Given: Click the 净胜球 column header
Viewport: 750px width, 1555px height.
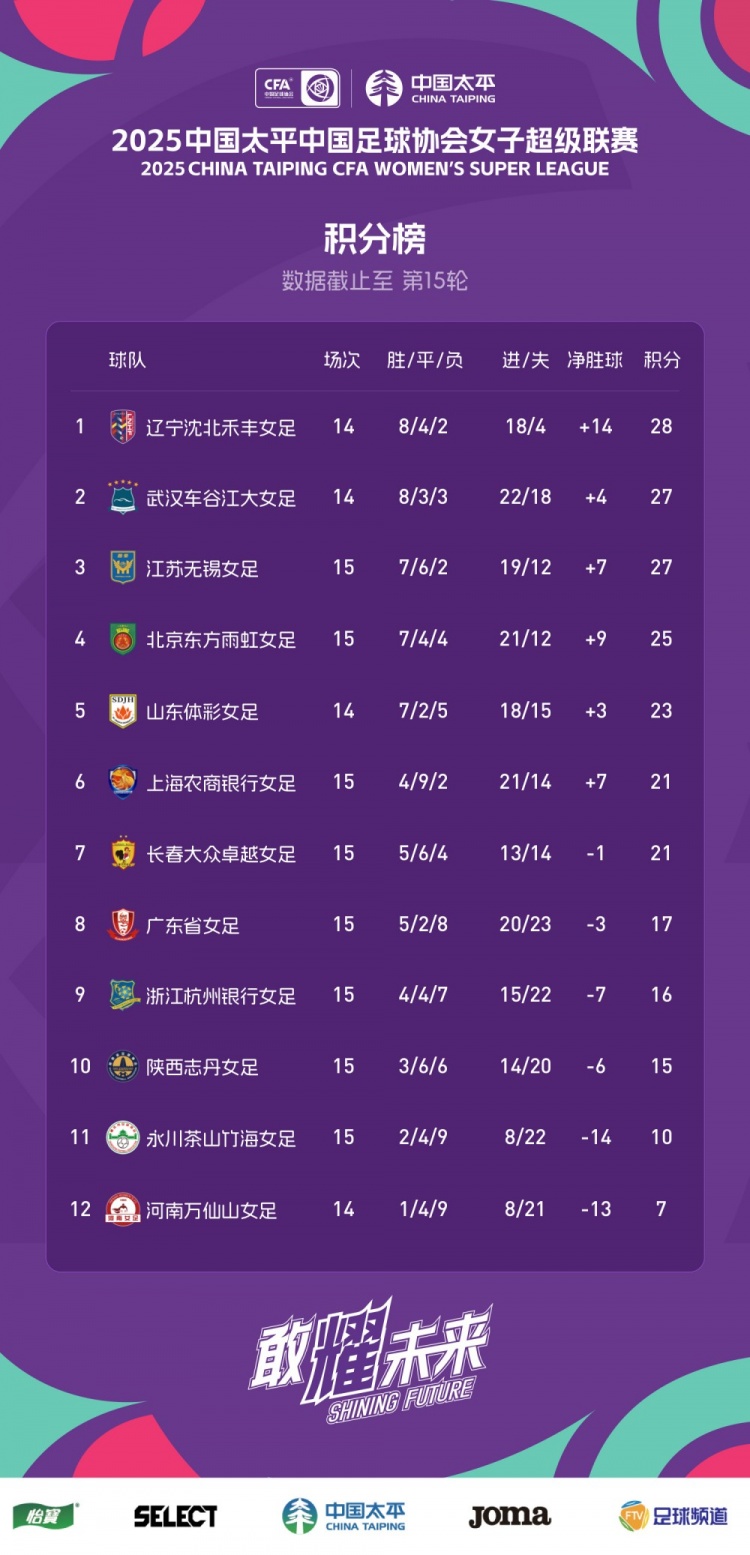Looking at the screenshot, I should point(595,360).
